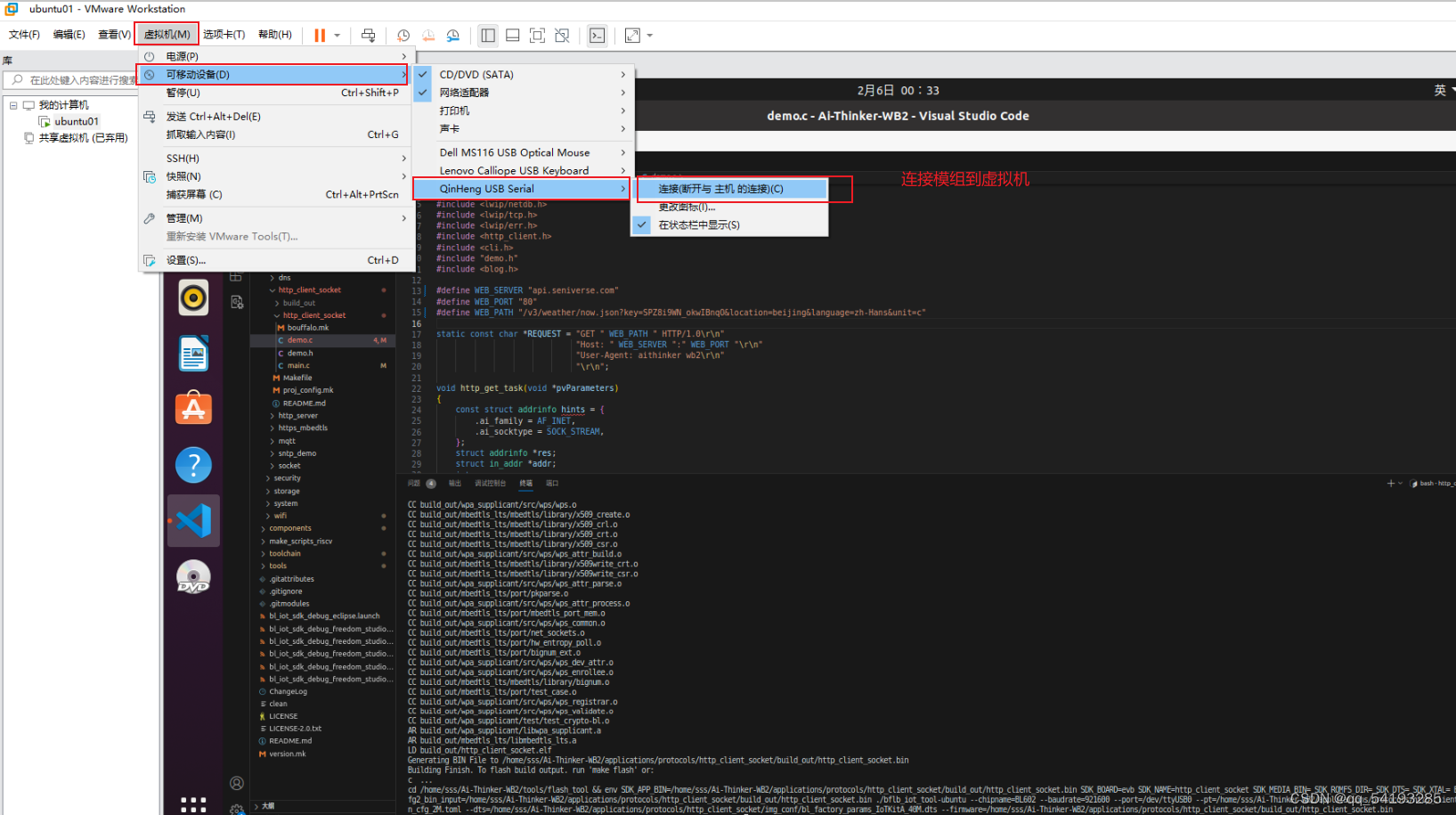The height and width of the screenshot is (815, 1456).
Task: Open the 查看(V) menu
Action: coord(114,35)
